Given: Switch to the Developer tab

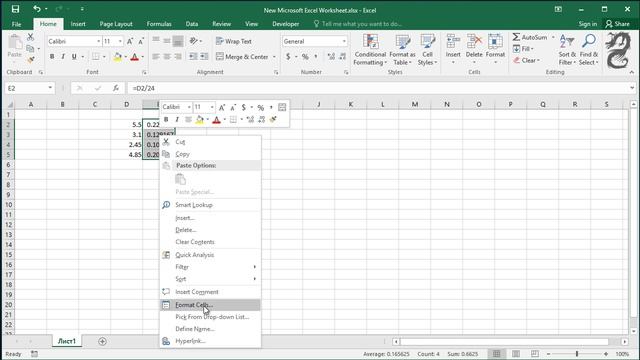Looking at the screenshot, I should click(x=286, y=24).
